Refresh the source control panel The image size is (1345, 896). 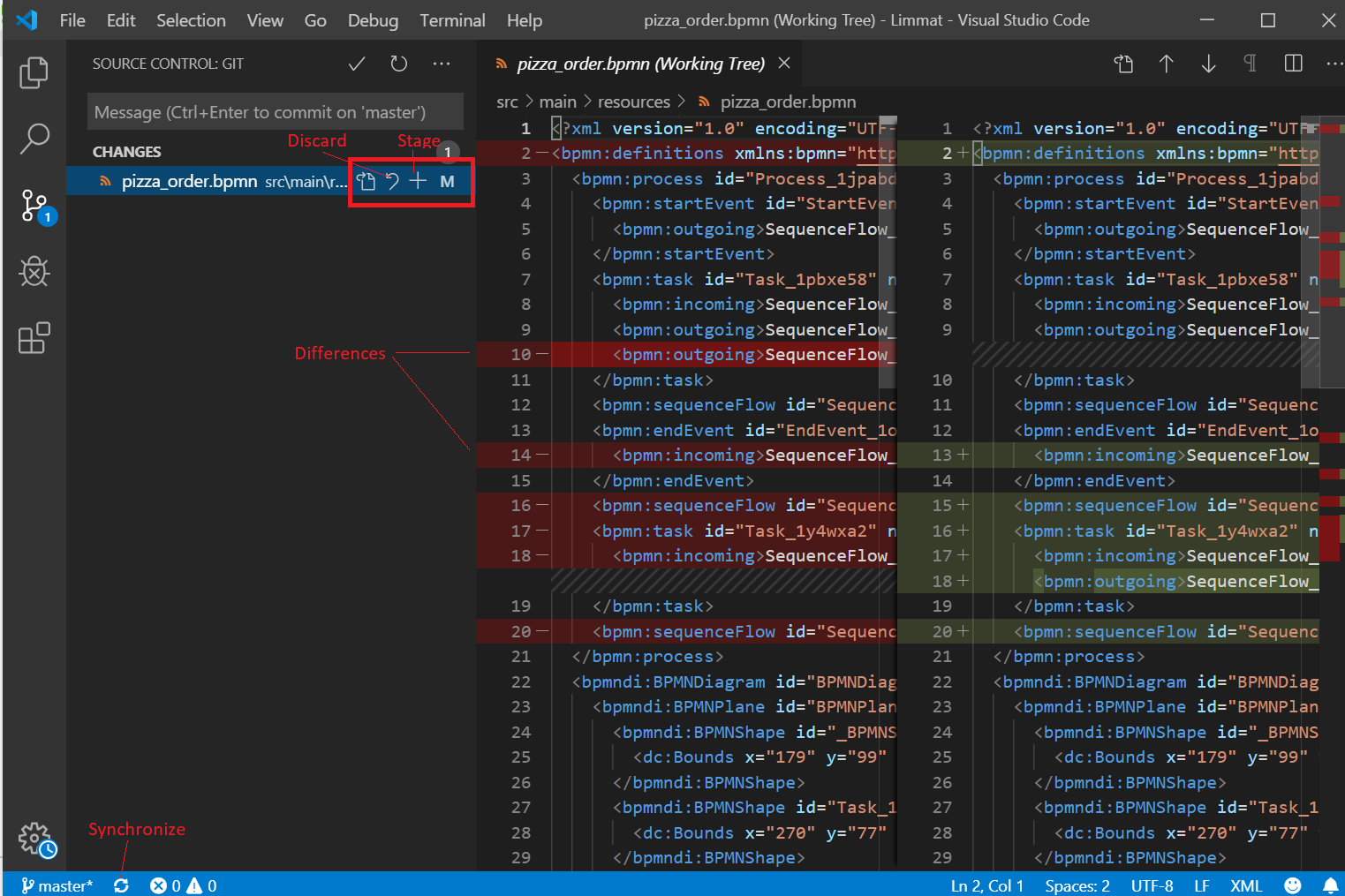pyautogui.click(x=399, y=64)
